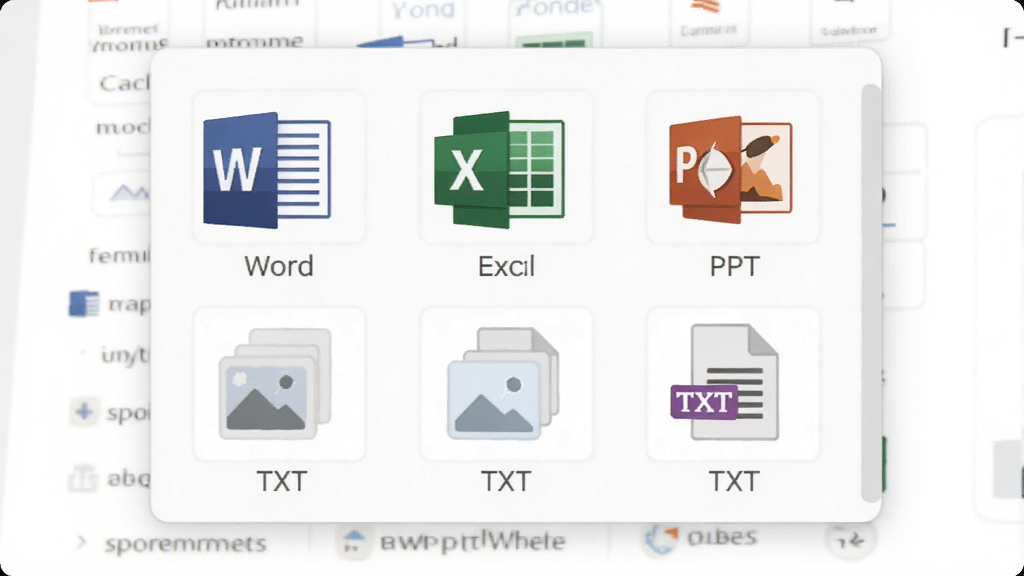Select the light blue stacked-images file icon

click(x=504, y=383)
